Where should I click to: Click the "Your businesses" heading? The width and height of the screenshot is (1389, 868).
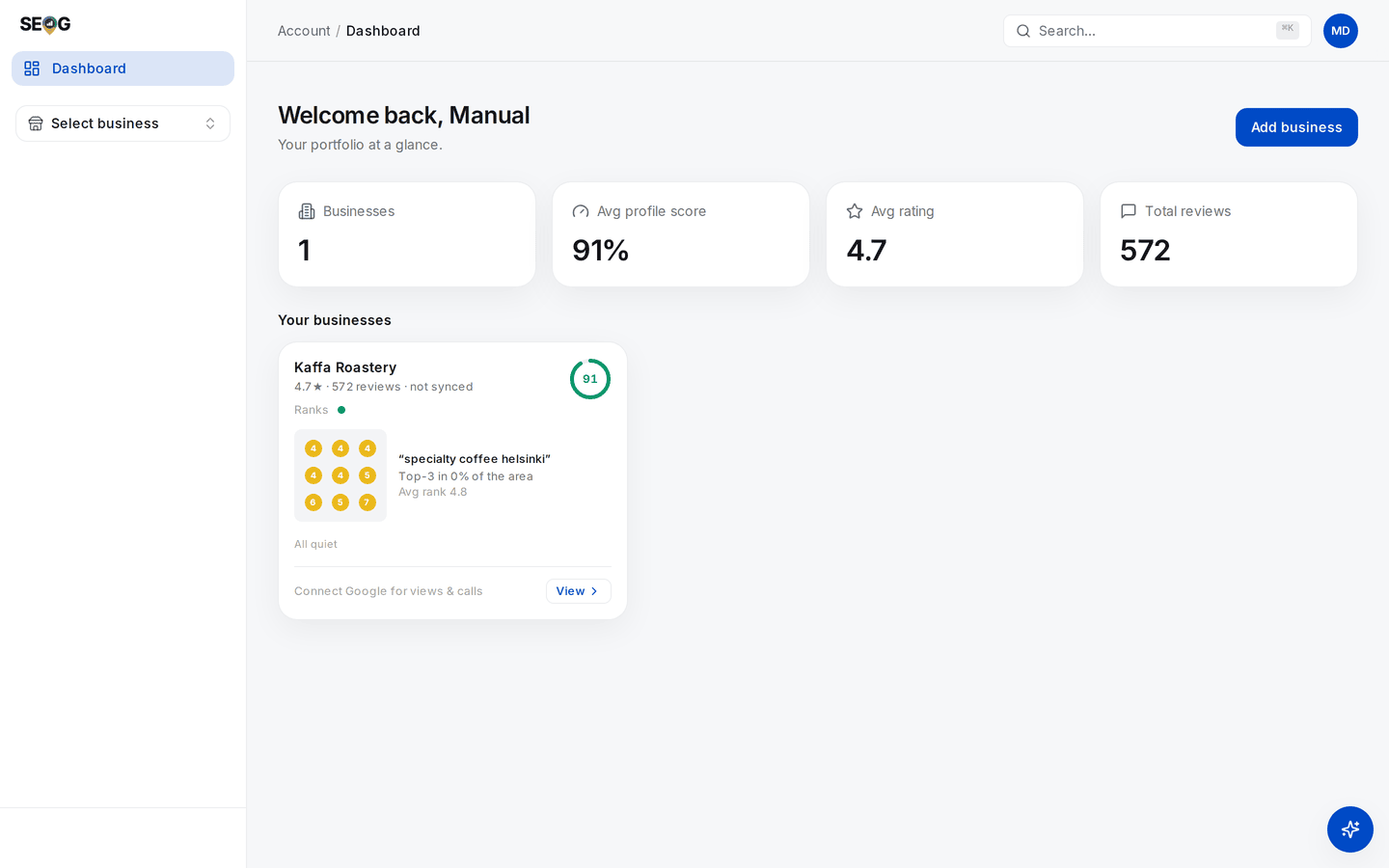pyautogui.click(x=335, y=320)
